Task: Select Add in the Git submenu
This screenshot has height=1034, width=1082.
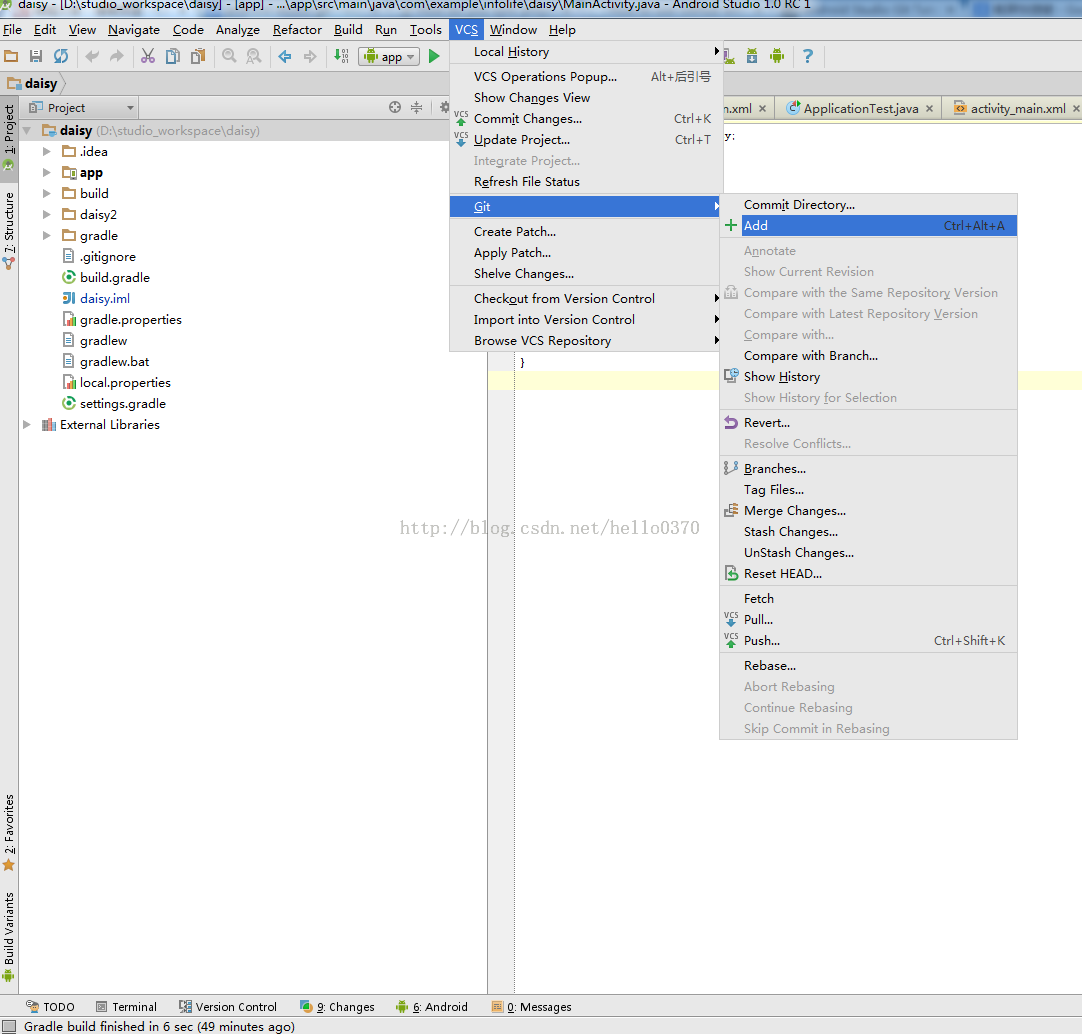Action: coord(869,226)
